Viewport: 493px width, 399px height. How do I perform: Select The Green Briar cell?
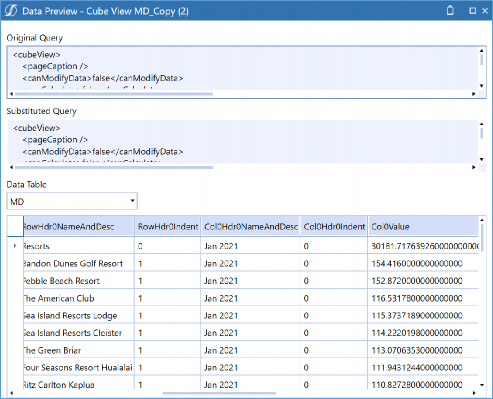[79, 350]
